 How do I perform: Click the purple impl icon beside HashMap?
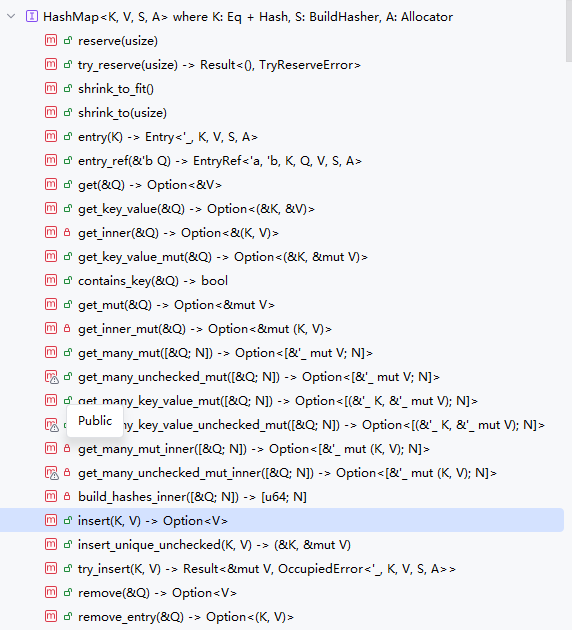32,16
